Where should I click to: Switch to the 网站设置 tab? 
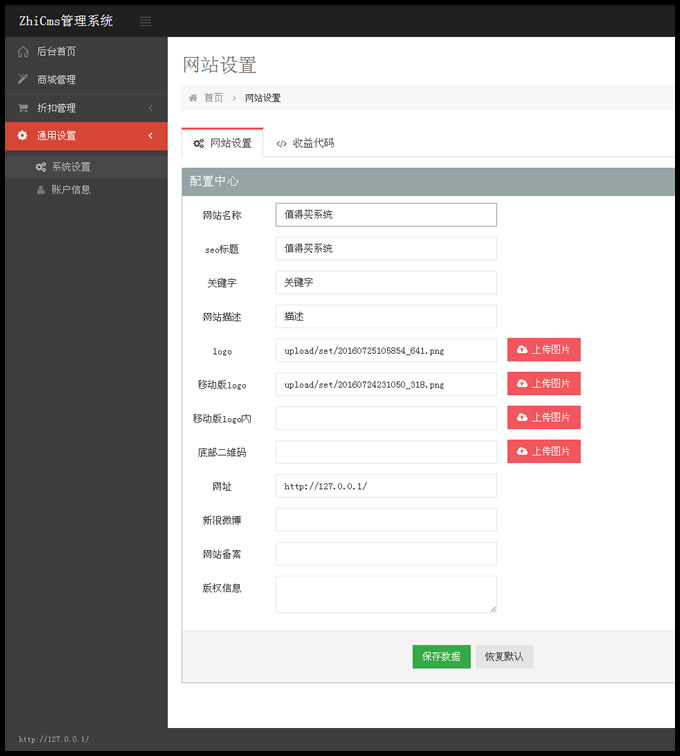pyautogui.click(x=222, y=143)
